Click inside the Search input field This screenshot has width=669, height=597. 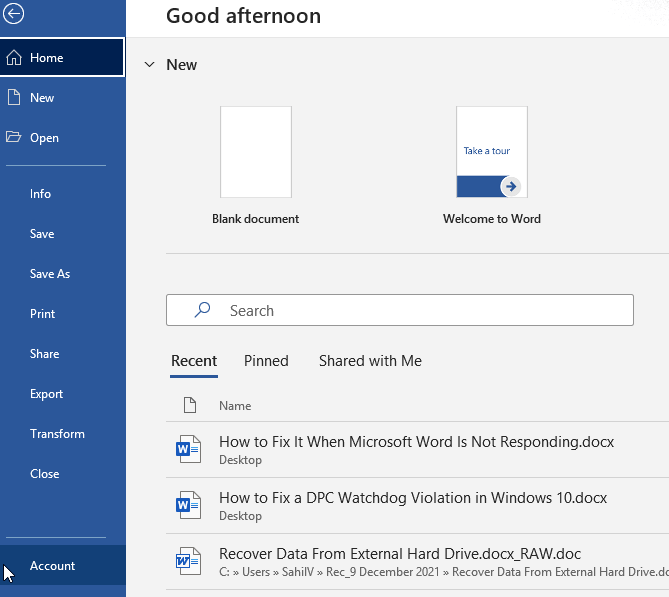(400, 310)
